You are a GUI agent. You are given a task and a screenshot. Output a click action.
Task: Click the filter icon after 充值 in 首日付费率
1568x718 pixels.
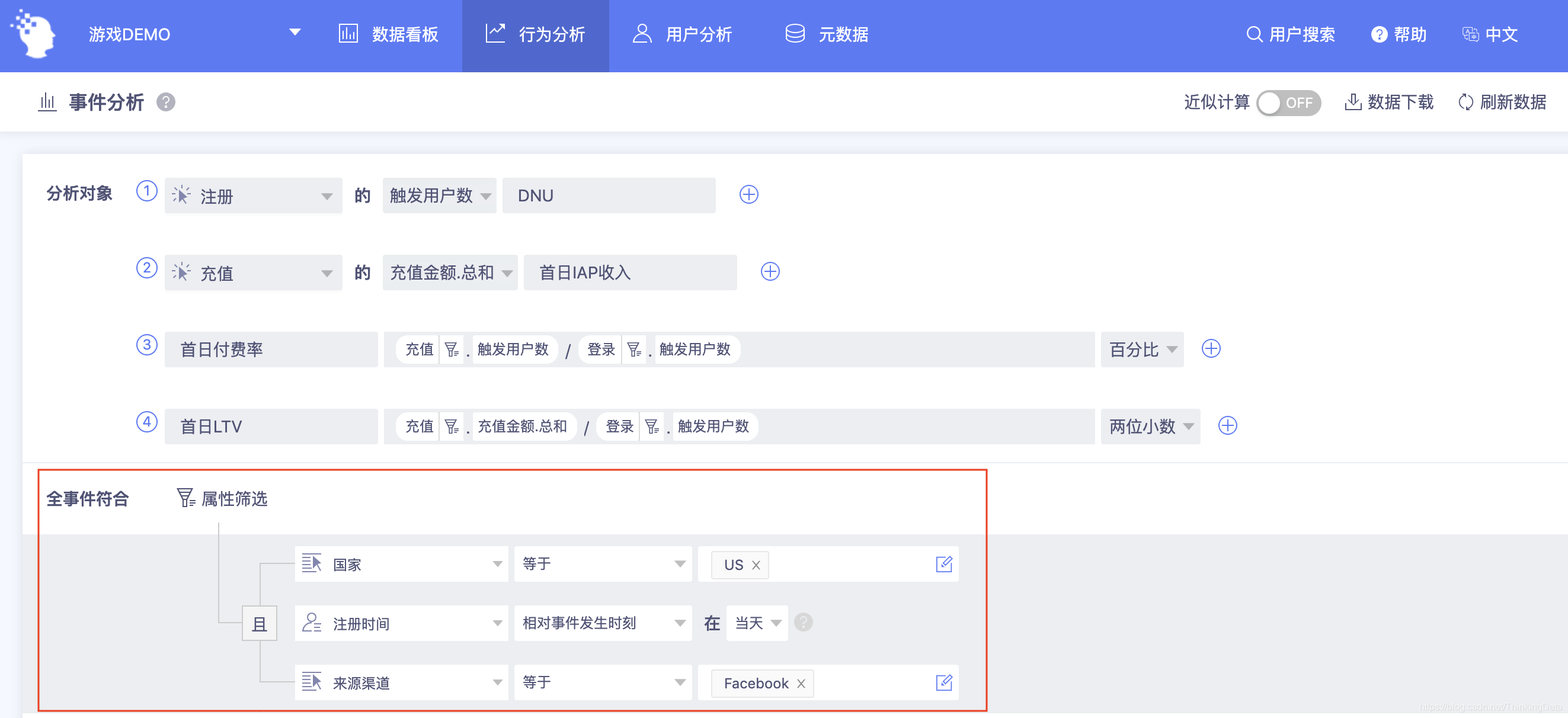pos(451,350)
